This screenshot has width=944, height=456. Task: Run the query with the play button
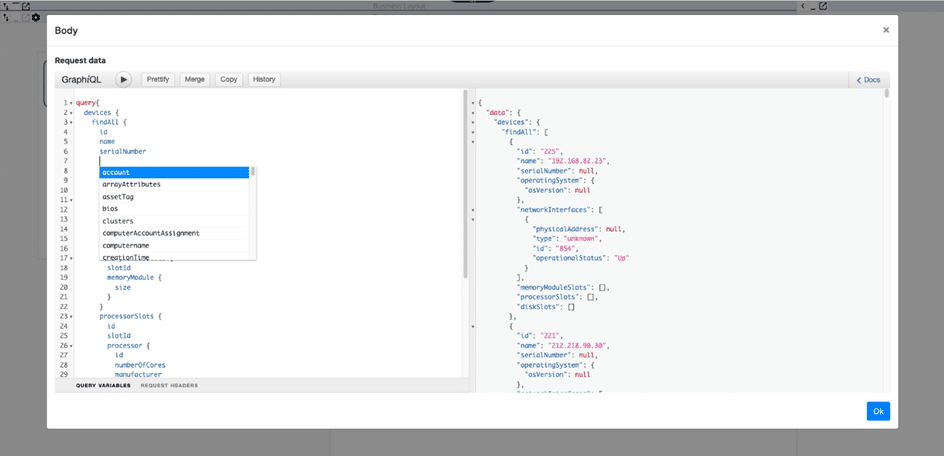(123, 79)
